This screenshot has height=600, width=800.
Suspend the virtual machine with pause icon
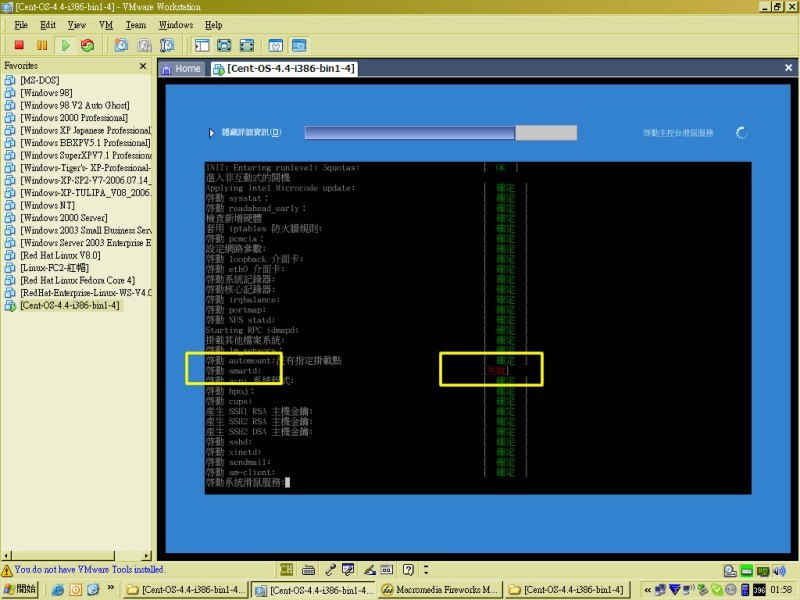[x=42, y=45]
